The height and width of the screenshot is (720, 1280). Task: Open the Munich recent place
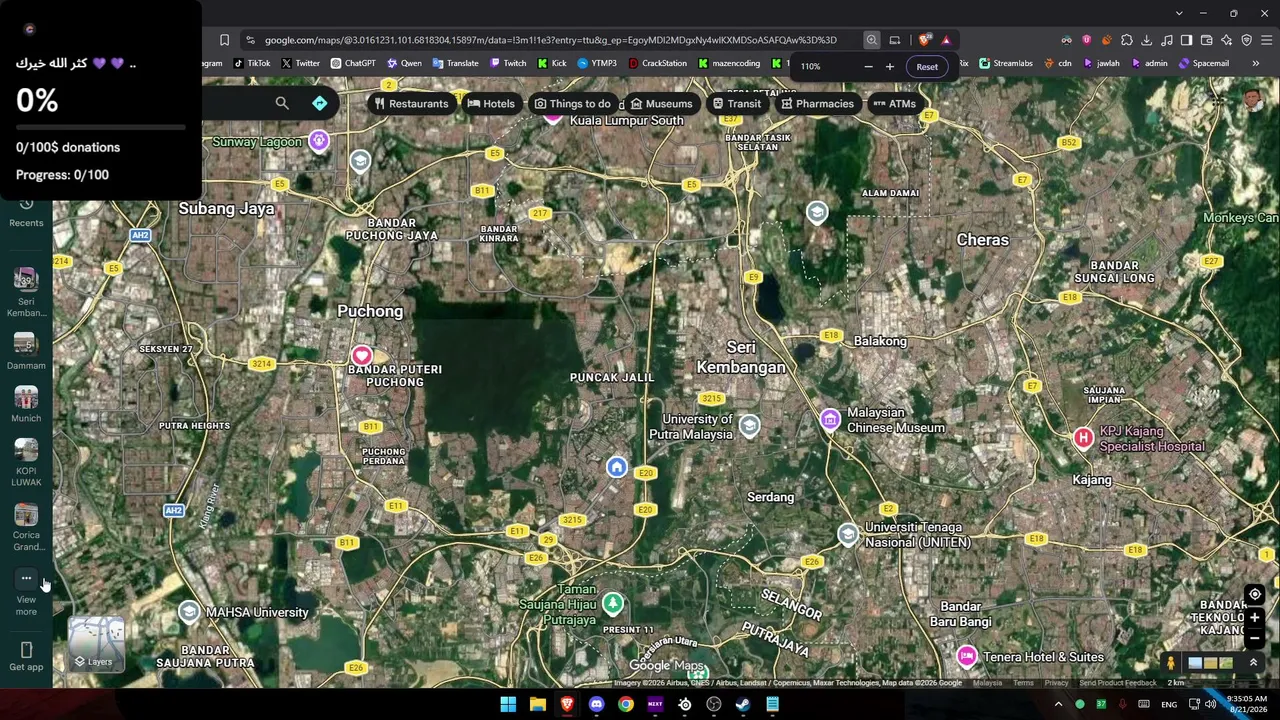tap(26, 404)
